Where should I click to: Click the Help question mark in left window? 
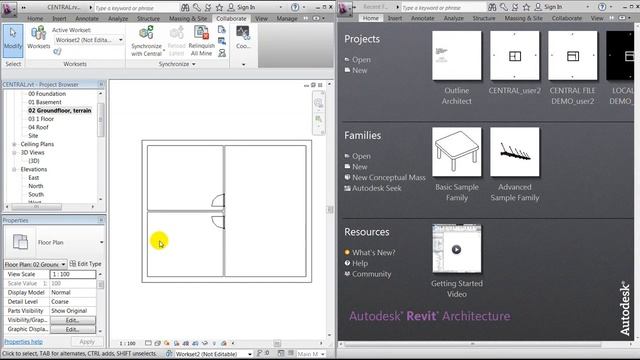click(x=295, y=7)
